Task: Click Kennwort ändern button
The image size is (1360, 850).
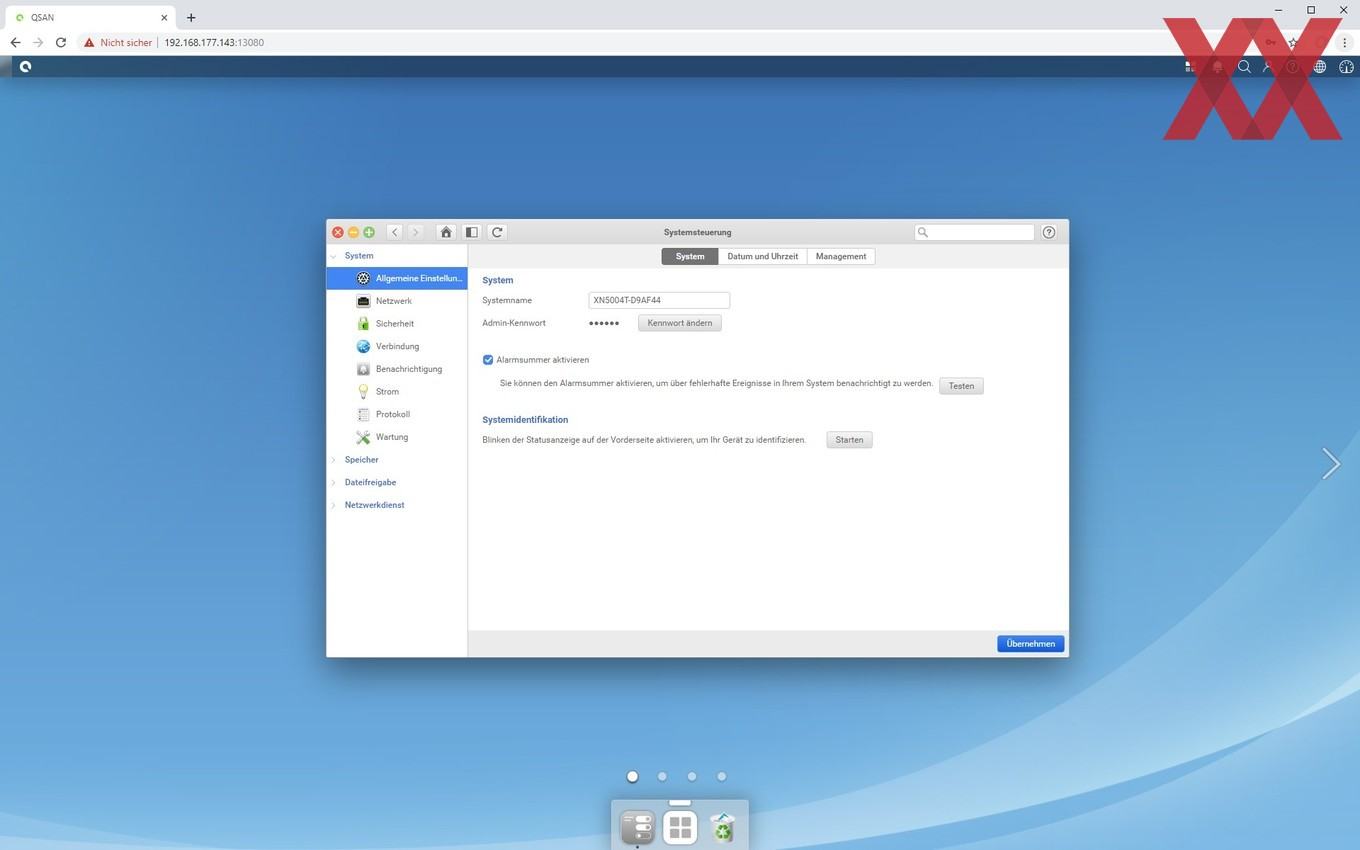Action: [x=680, y=323]
